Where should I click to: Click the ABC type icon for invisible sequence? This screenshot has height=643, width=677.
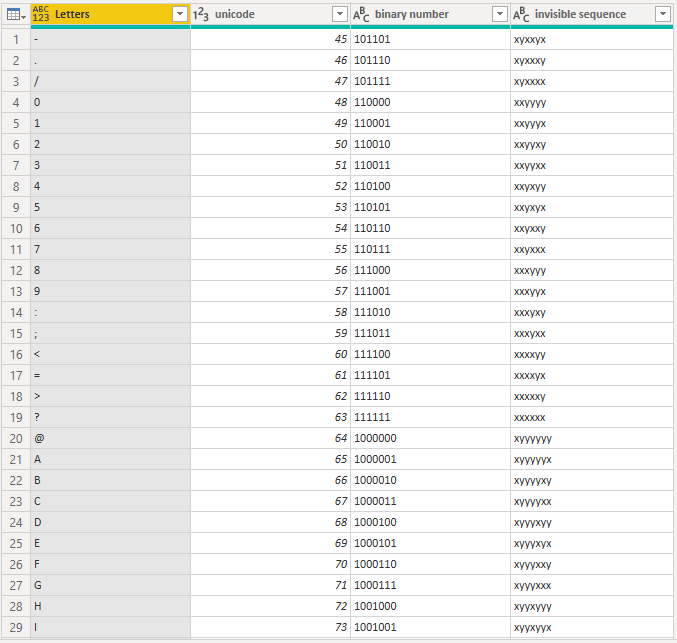[521, 14]
